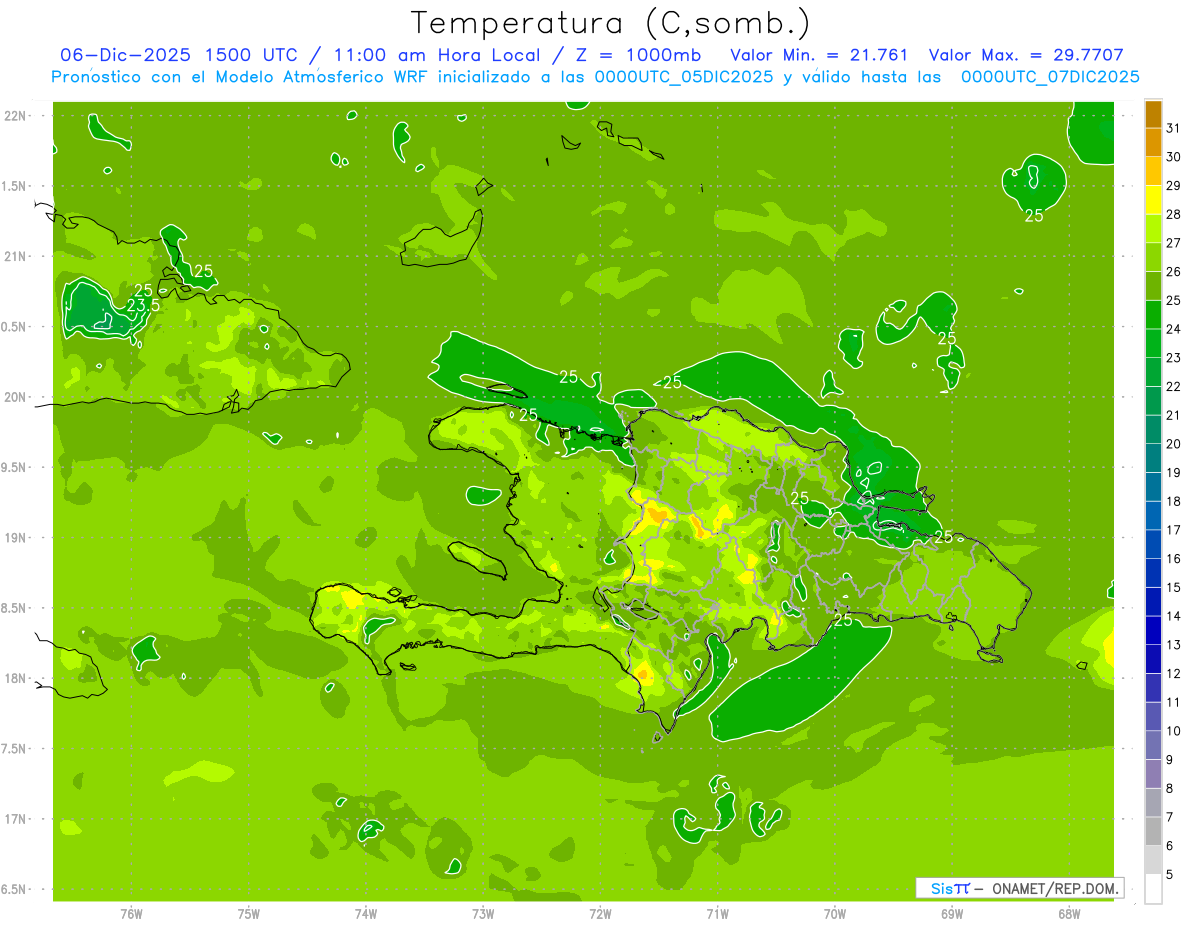Click the "21N" latitude label
1200x927 pixels.
coord(15,257)
